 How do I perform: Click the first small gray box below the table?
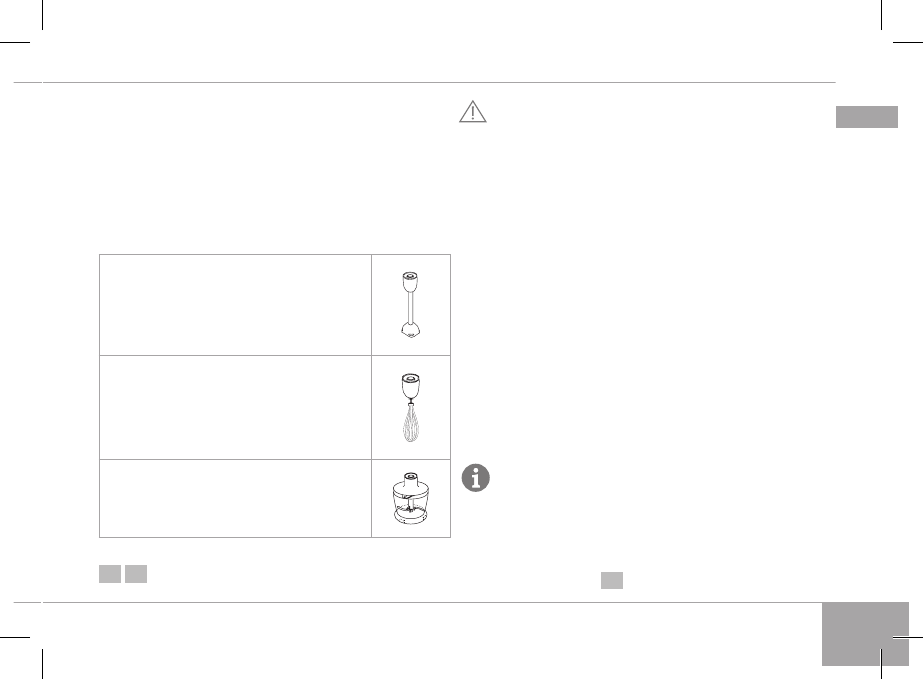pos(110,573)
